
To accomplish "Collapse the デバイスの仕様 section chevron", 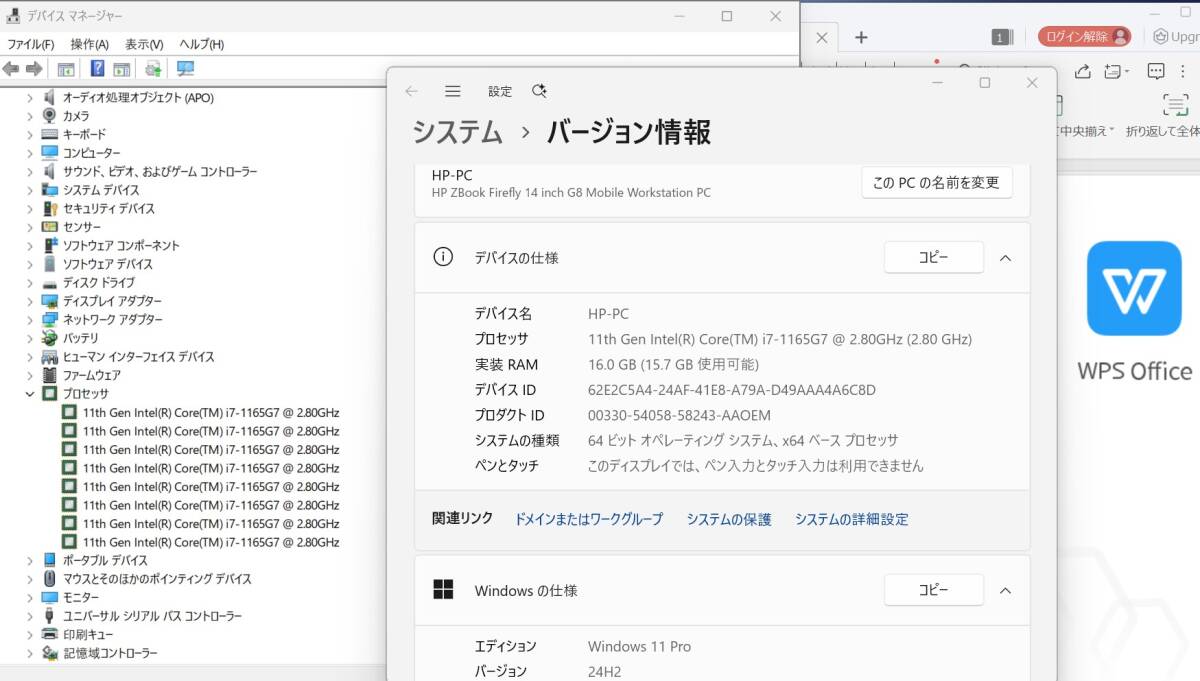I will tap(1005, 258).
